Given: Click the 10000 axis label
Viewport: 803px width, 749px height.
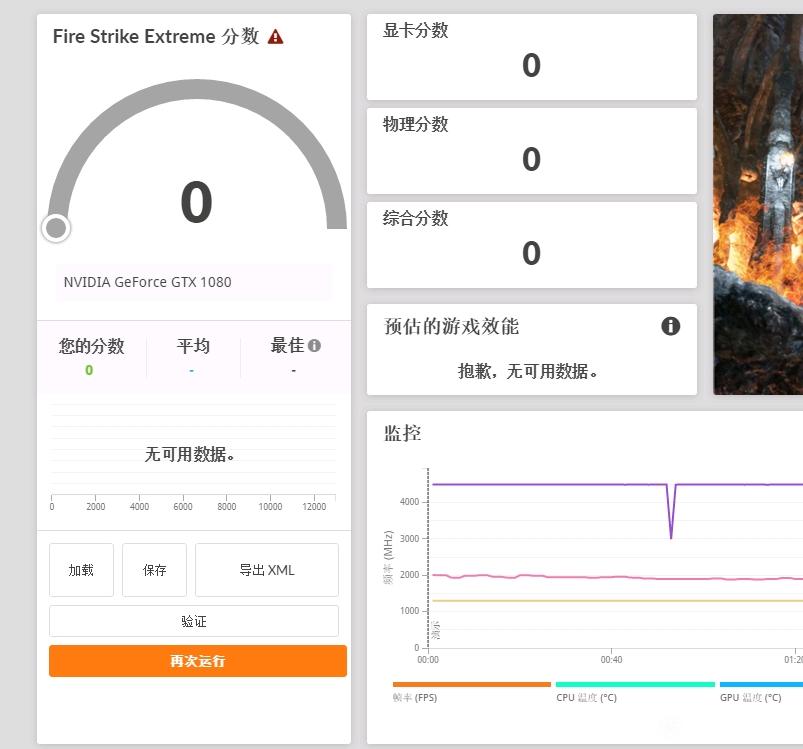Looking at the screenshot, I should click(x=270, y=506).
